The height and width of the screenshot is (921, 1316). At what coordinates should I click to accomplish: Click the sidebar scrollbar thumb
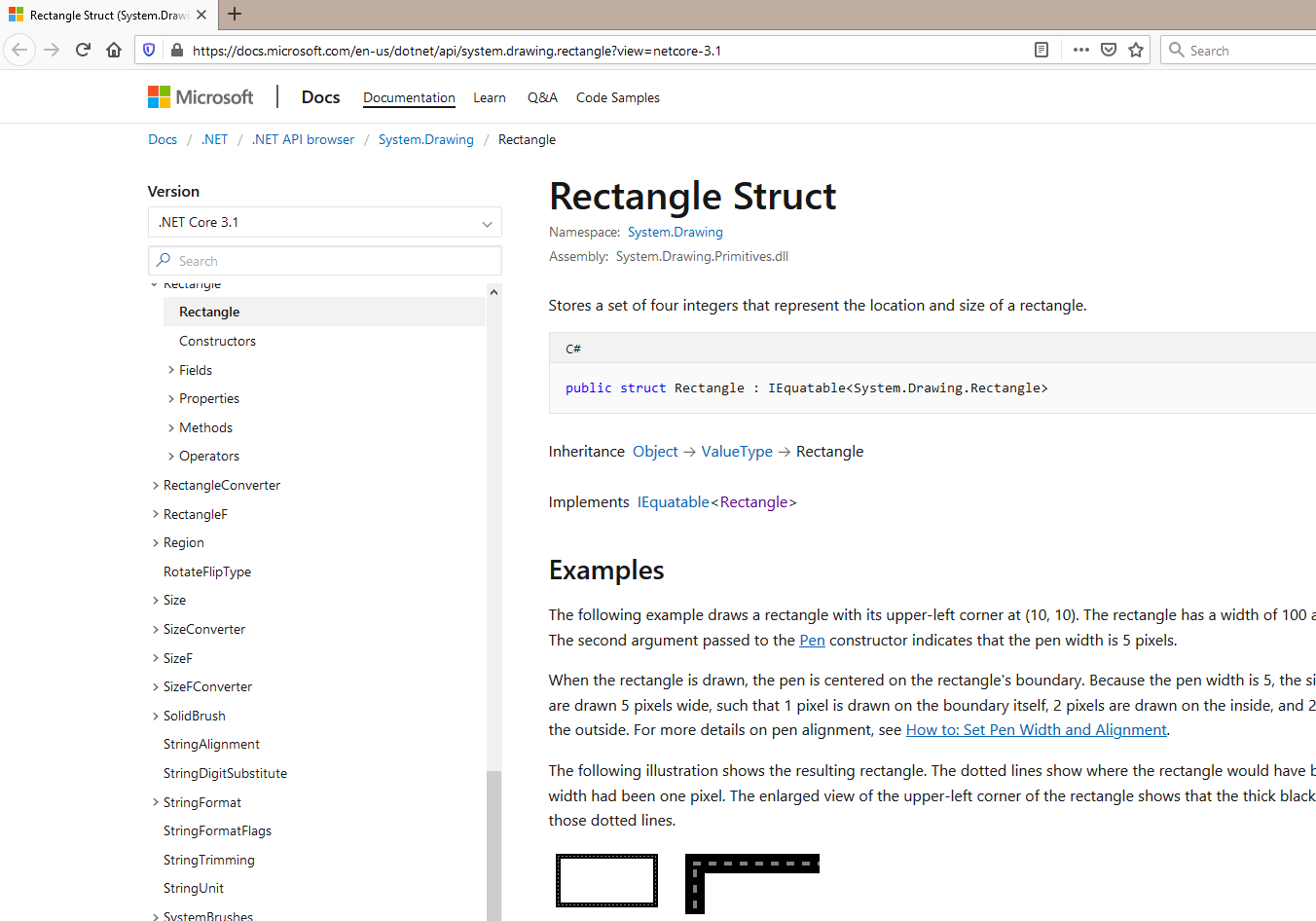click(x=493, y=845)
